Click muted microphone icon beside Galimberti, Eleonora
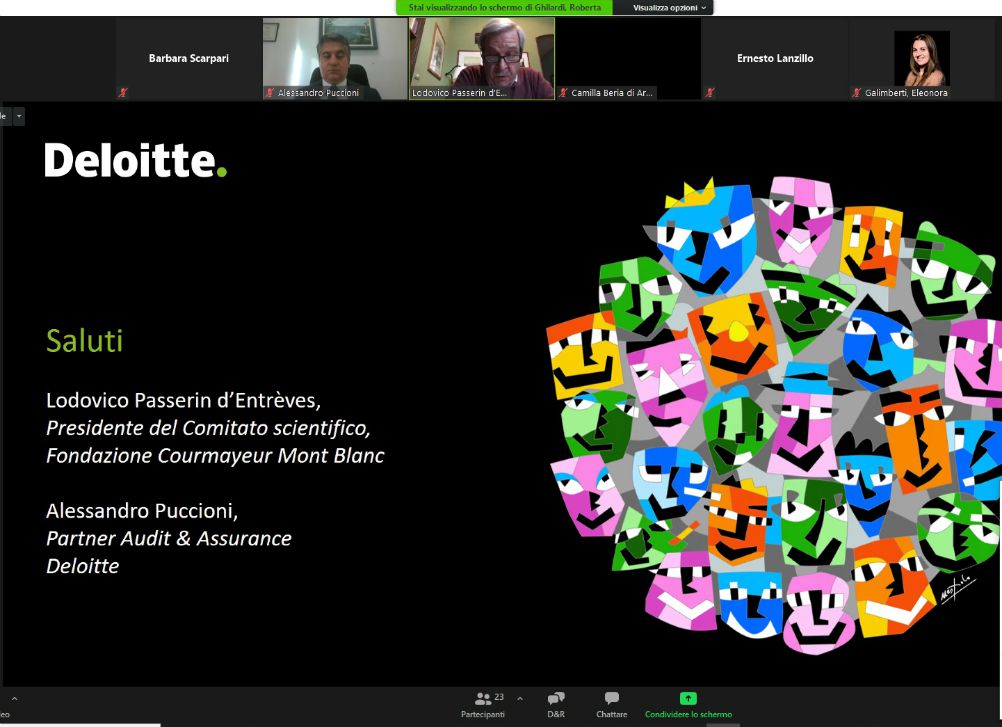The image size is (1002, 727). coord(856,93)
